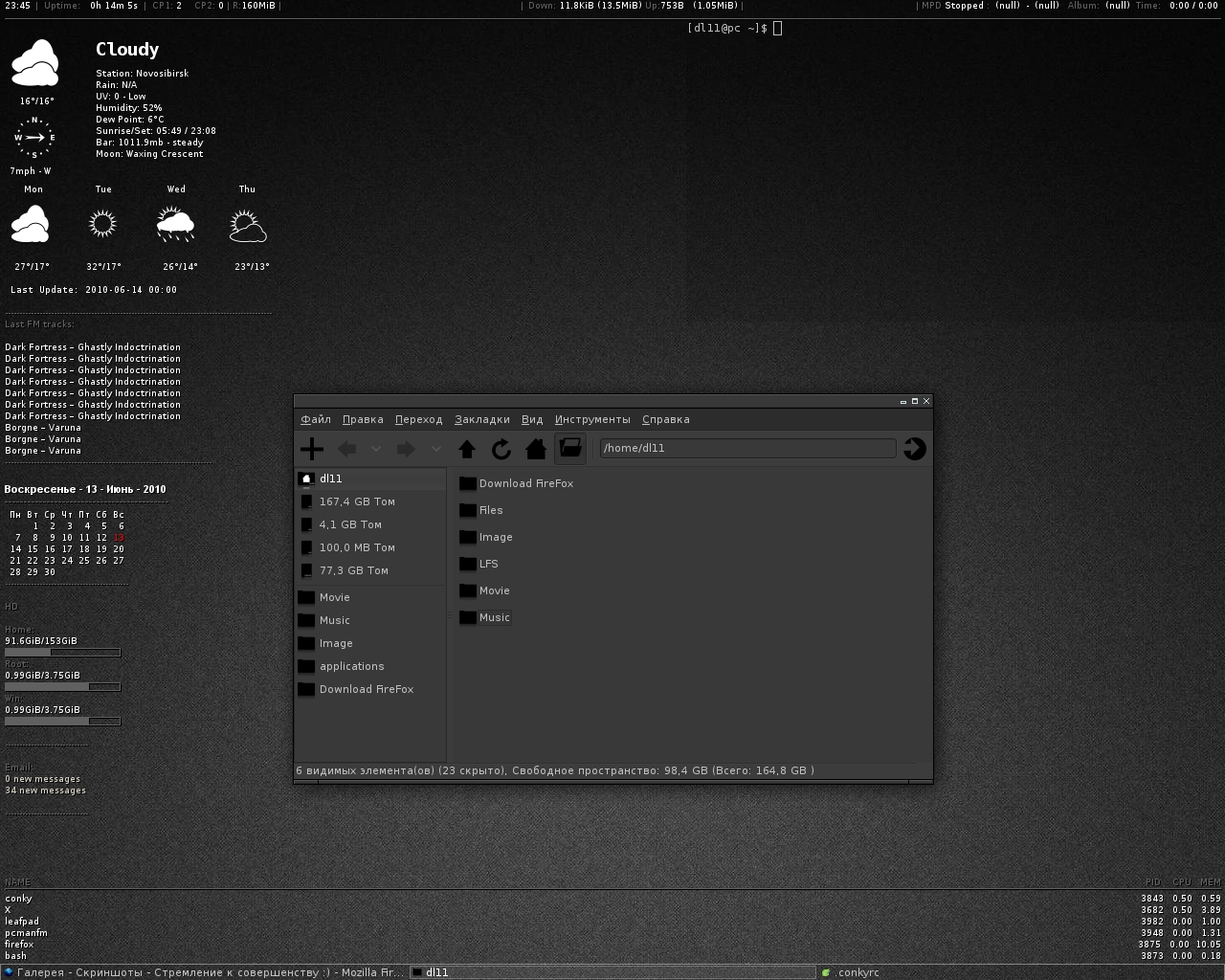Click the "Cloudy" weather heading
The image size is (1225, 980).
coord(127,50)
